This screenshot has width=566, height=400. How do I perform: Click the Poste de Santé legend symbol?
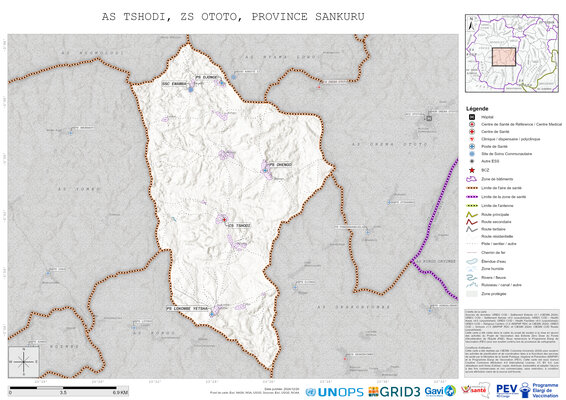pyautogui.click(x=471, y=147)
